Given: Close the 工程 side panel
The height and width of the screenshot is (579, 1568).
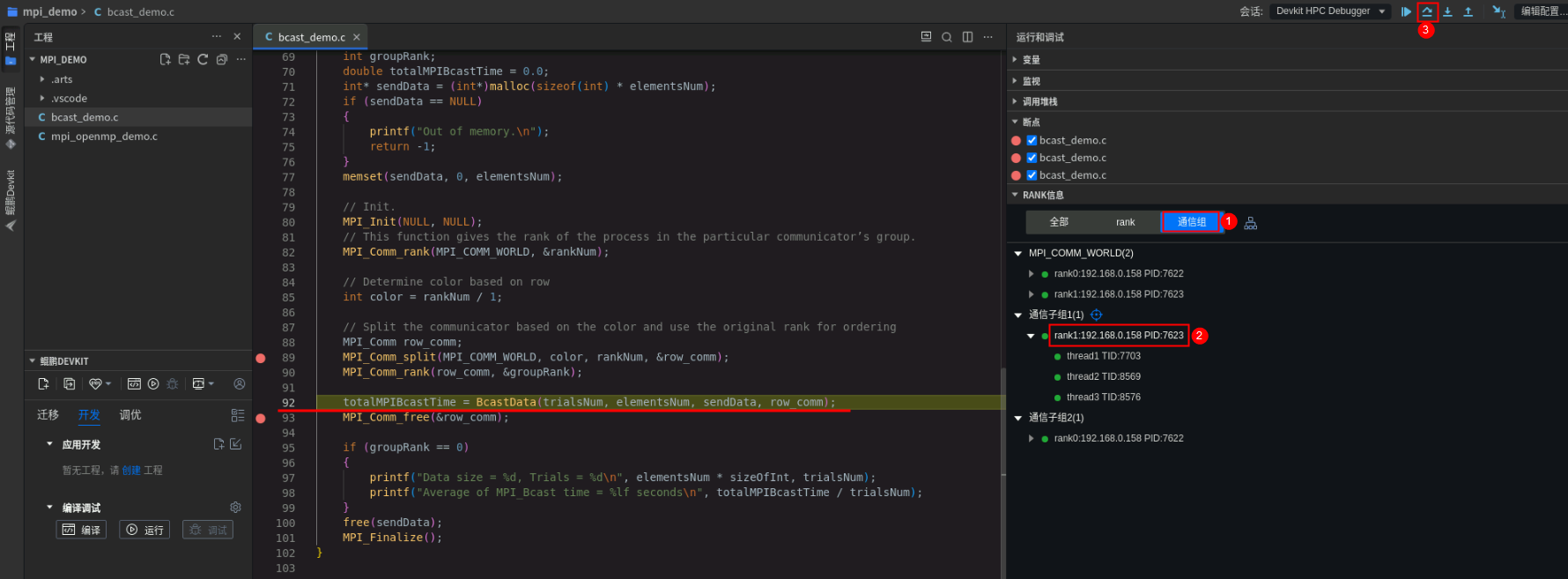Looking at the screenshot, I should click(x=237, y=36).
